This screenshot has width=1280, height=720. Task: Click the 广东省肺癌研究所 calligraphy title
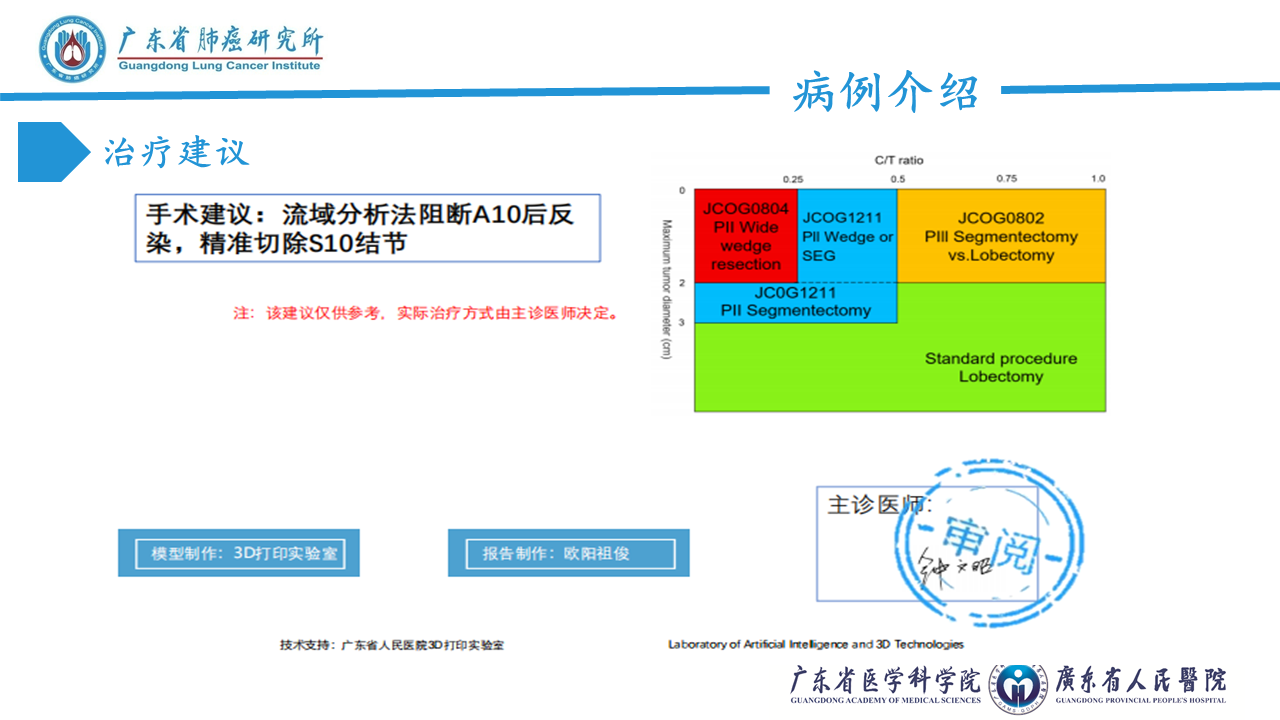[220, 41]
